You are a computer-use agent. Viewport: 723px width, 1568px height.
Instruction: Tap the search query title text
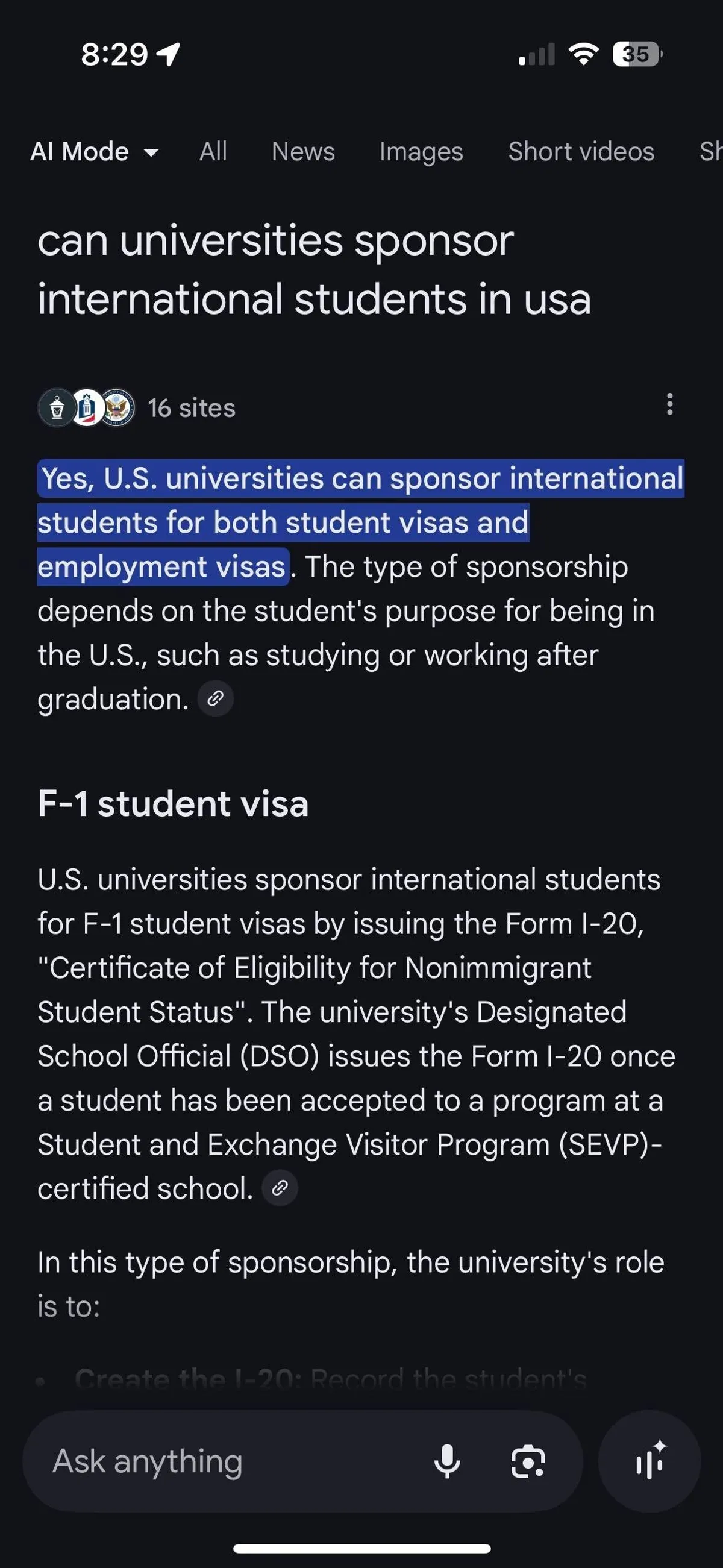tap(314, 269)
